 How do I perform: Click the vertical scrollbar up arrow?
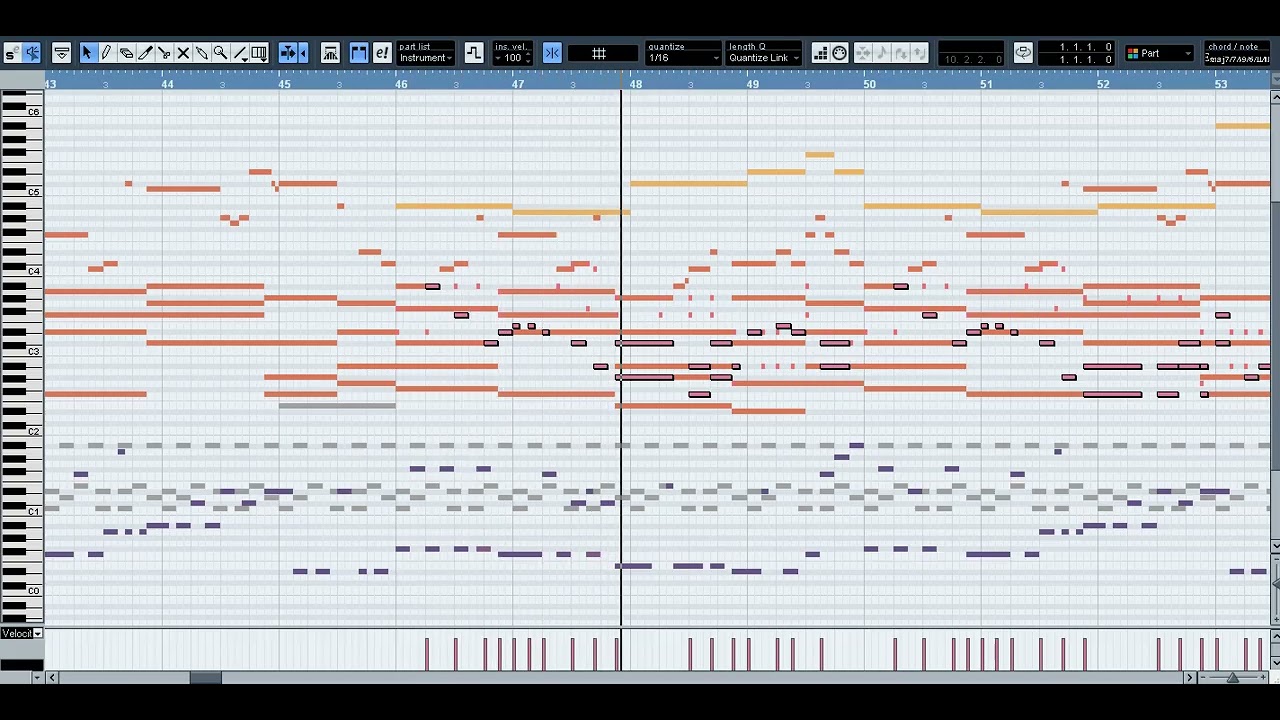click(1275, 97)
